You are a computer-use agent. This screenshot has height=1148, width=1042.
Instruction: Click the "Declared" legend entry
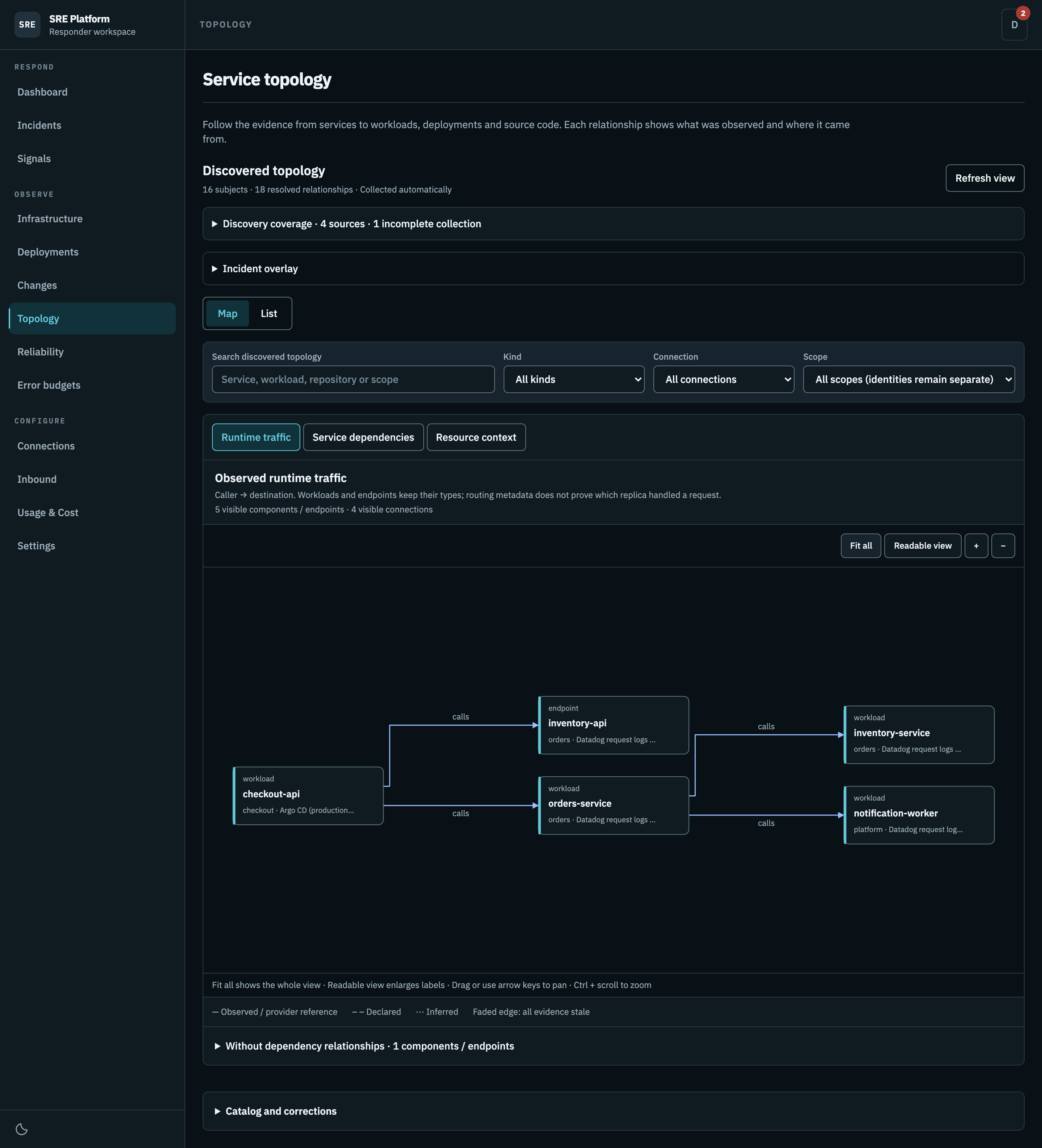(x=376, y=1012)
